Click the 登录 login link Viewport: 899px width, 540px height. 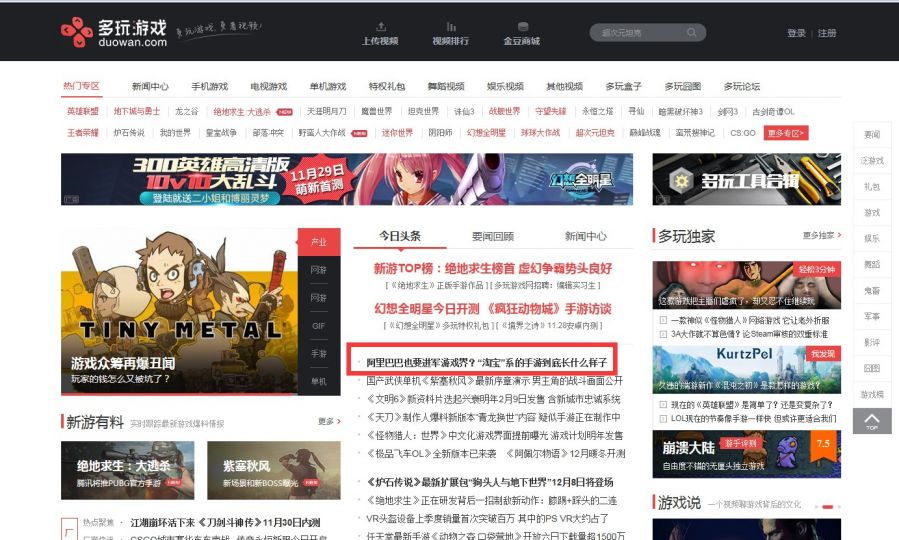[796, 33]
